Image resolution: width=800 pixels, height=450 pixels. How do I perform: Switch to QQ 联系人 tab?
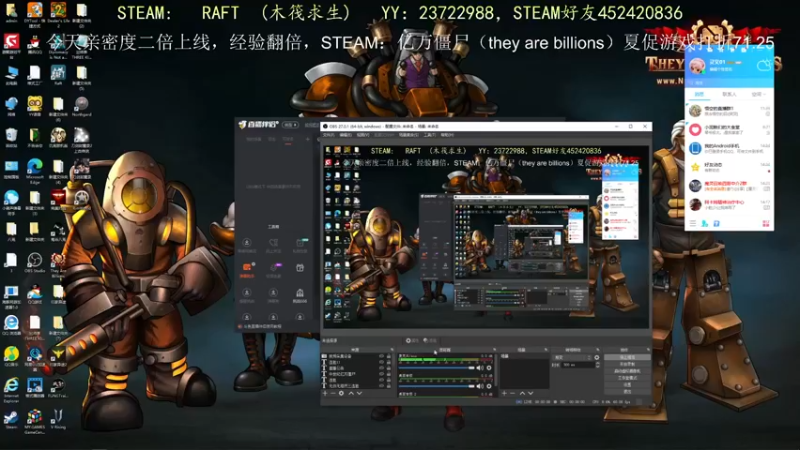pyautogui.click(x=729, y=94)
